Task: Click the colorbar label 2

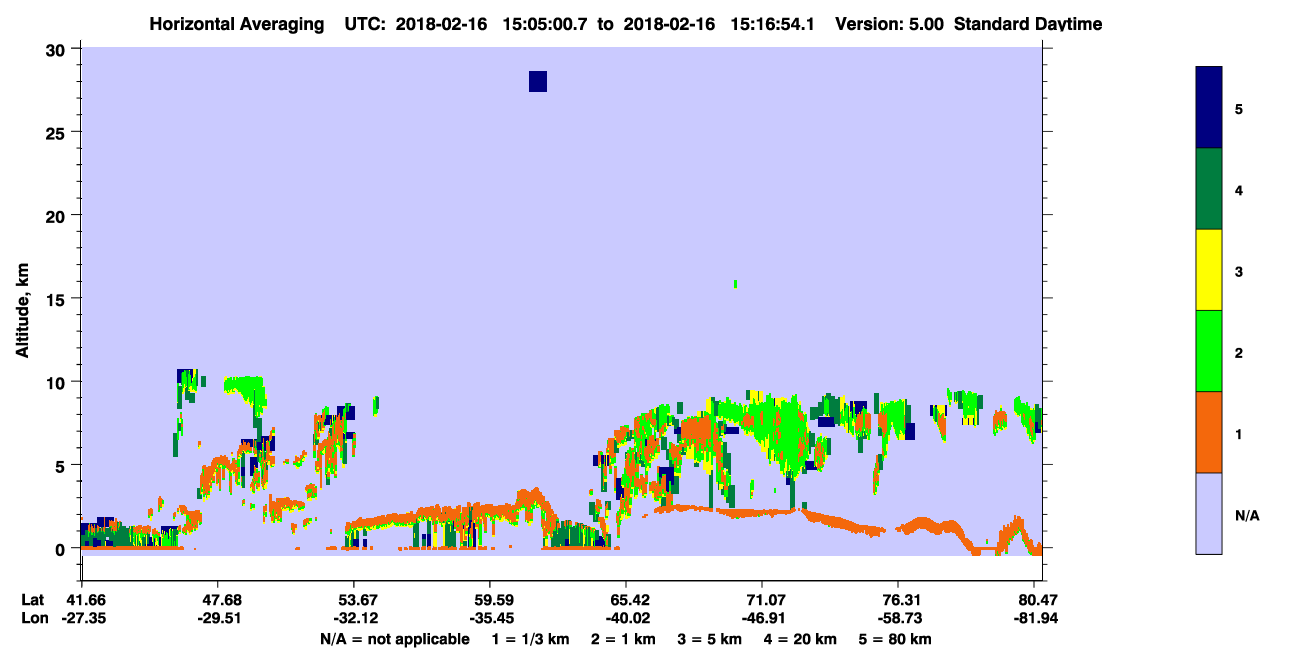Action: (1239, 352)
